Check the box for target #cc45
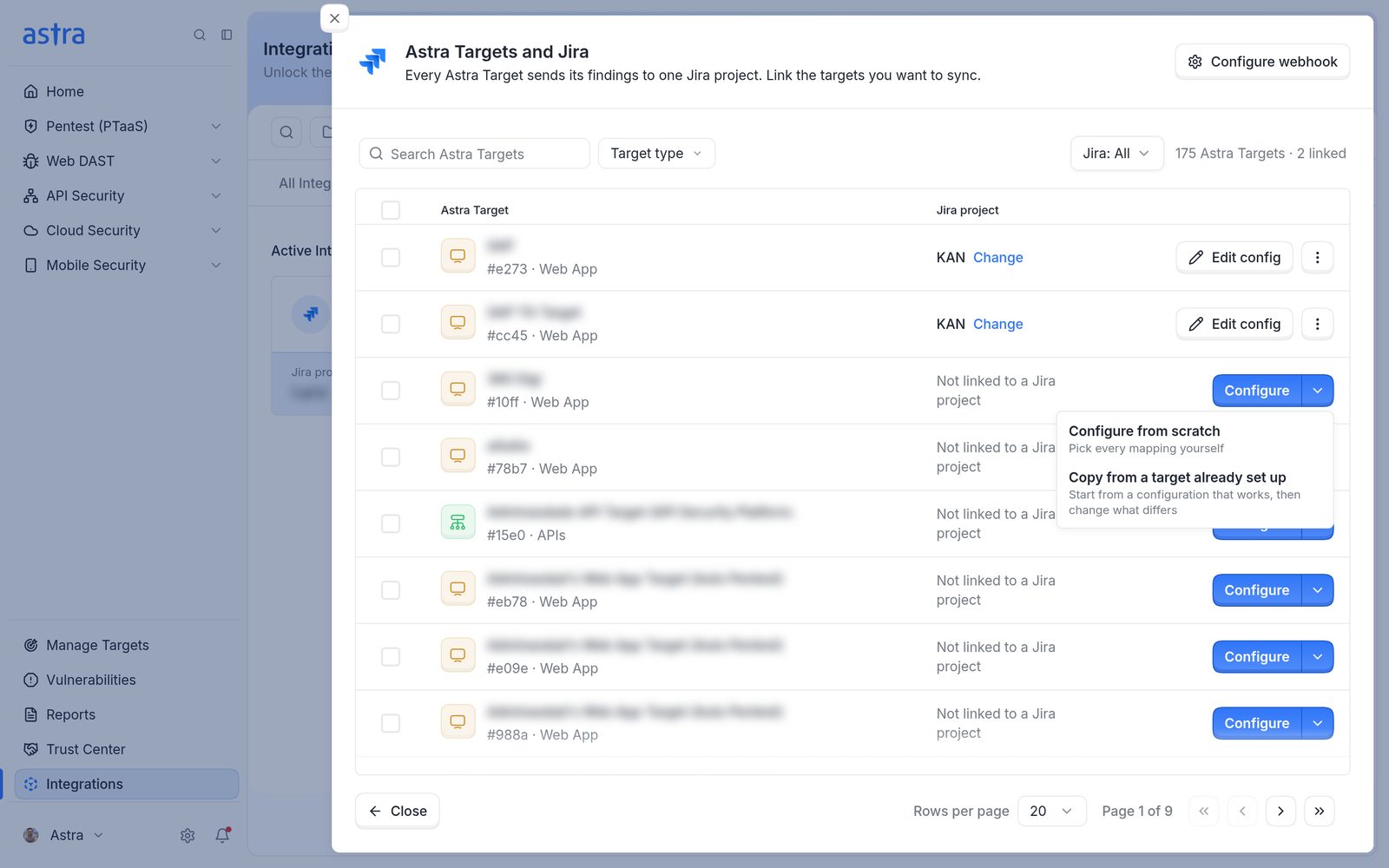Viewport: 1389px width, 868px height. (391, 324)
